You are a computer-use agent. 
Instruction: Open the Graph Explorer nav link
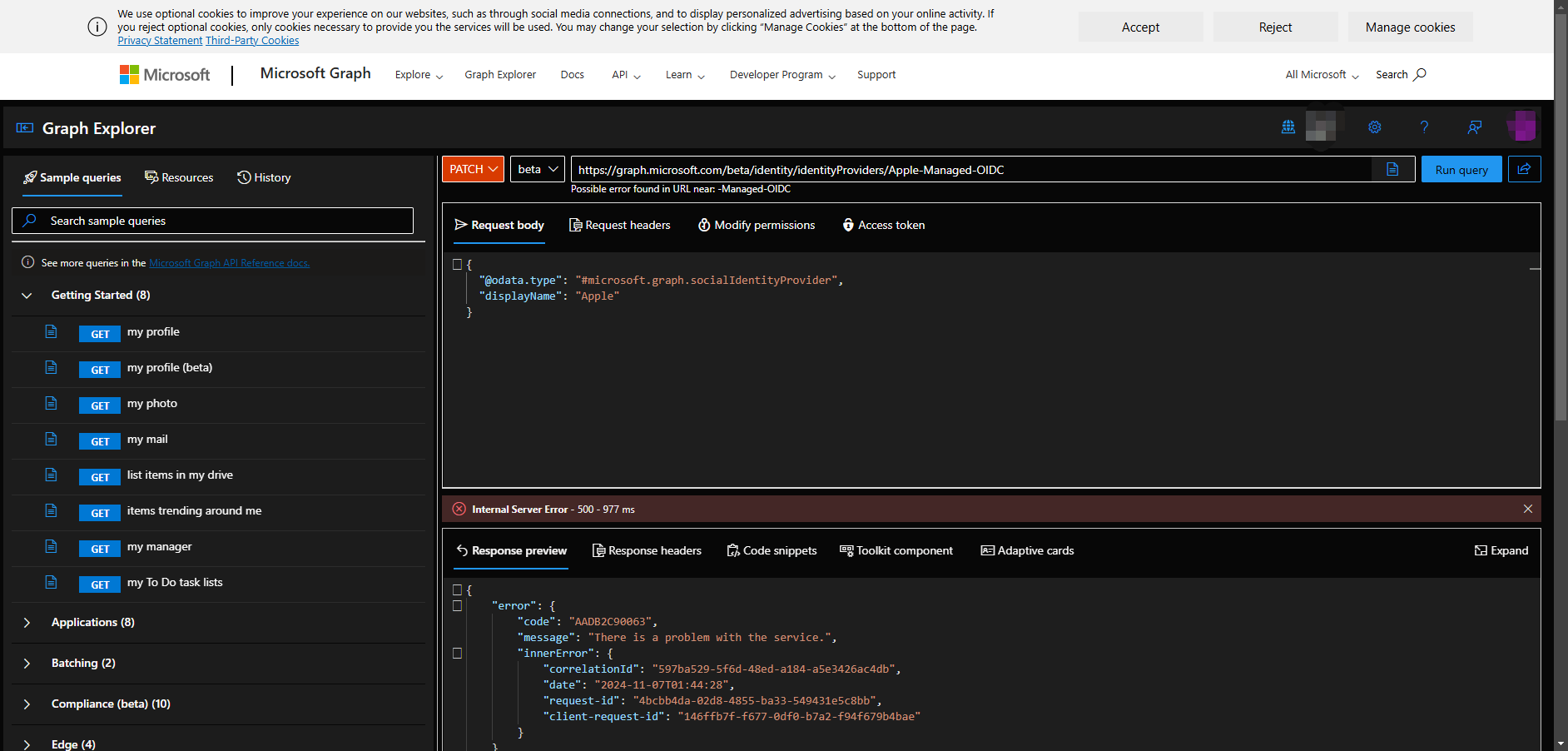pos(500,75)
